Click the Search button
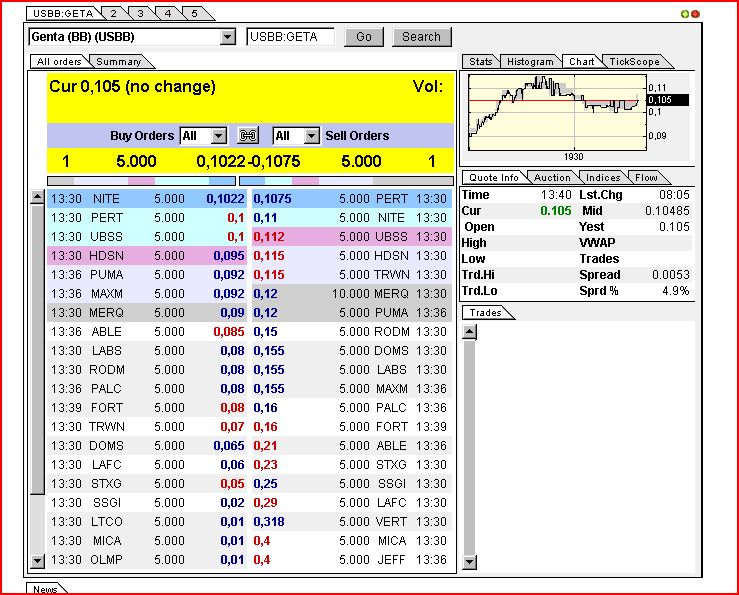 [421, 37]
